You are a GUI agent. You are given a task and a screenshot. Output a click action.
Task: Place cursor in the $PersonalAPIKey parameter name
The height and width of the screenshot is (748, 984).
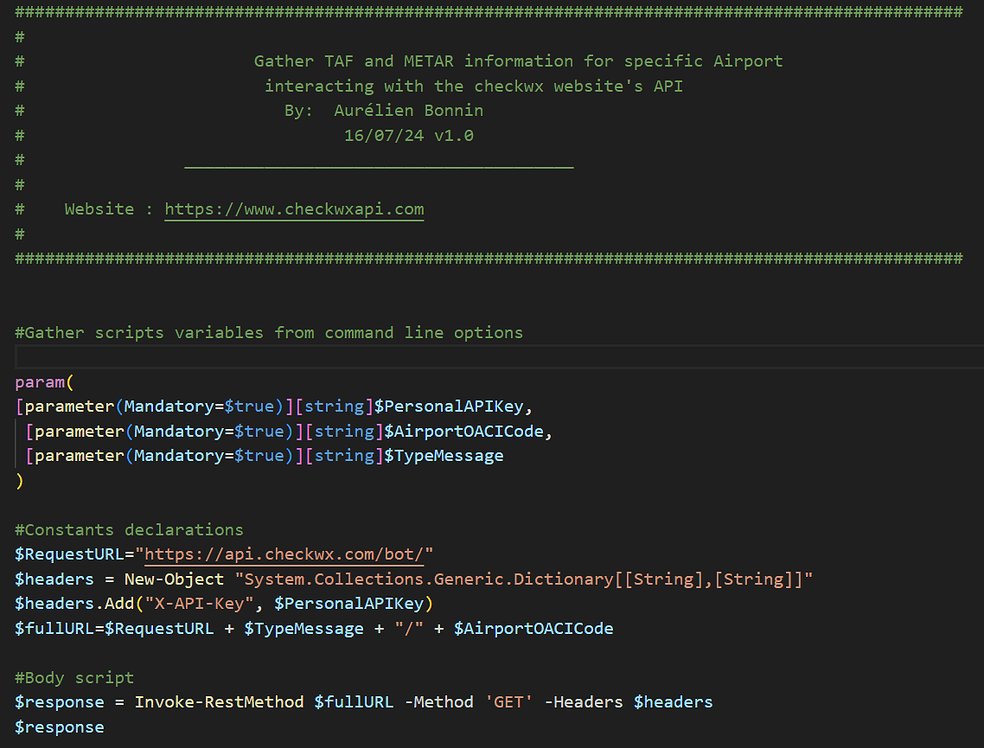pos(460,406)
